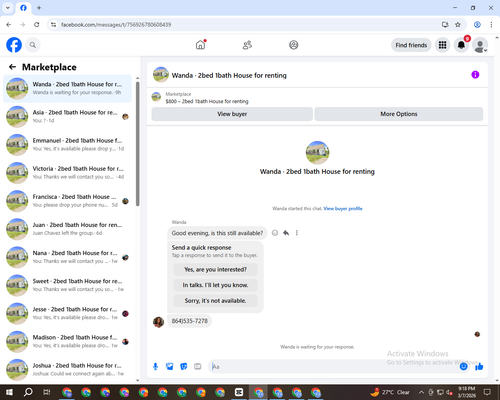Open the Facebook logo home link
The height and width of the screenshot is (400, 500).
coord(14,45)
